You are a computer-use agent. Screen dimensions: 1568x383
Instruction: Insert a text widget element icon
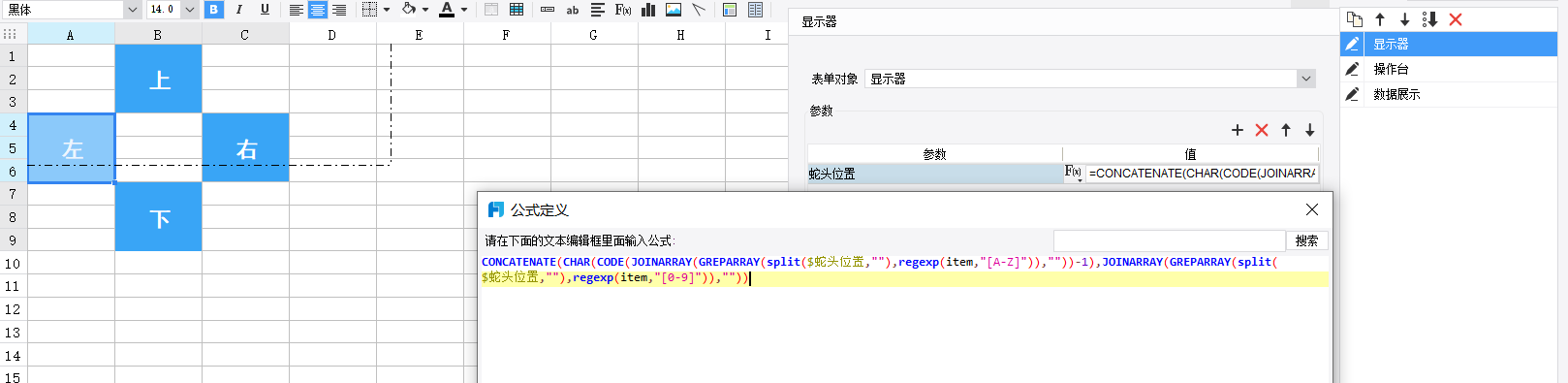click(548, 10)
